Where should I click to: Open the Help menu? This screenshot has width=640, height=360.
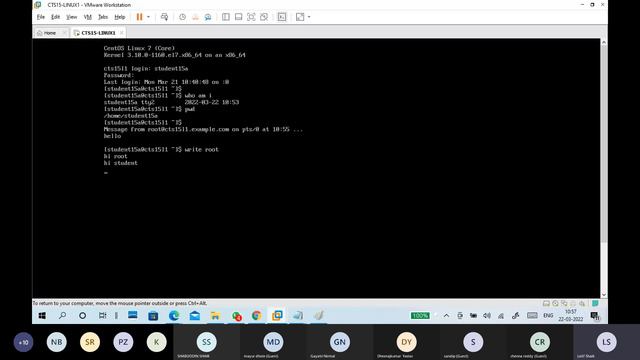coord(120,17)
